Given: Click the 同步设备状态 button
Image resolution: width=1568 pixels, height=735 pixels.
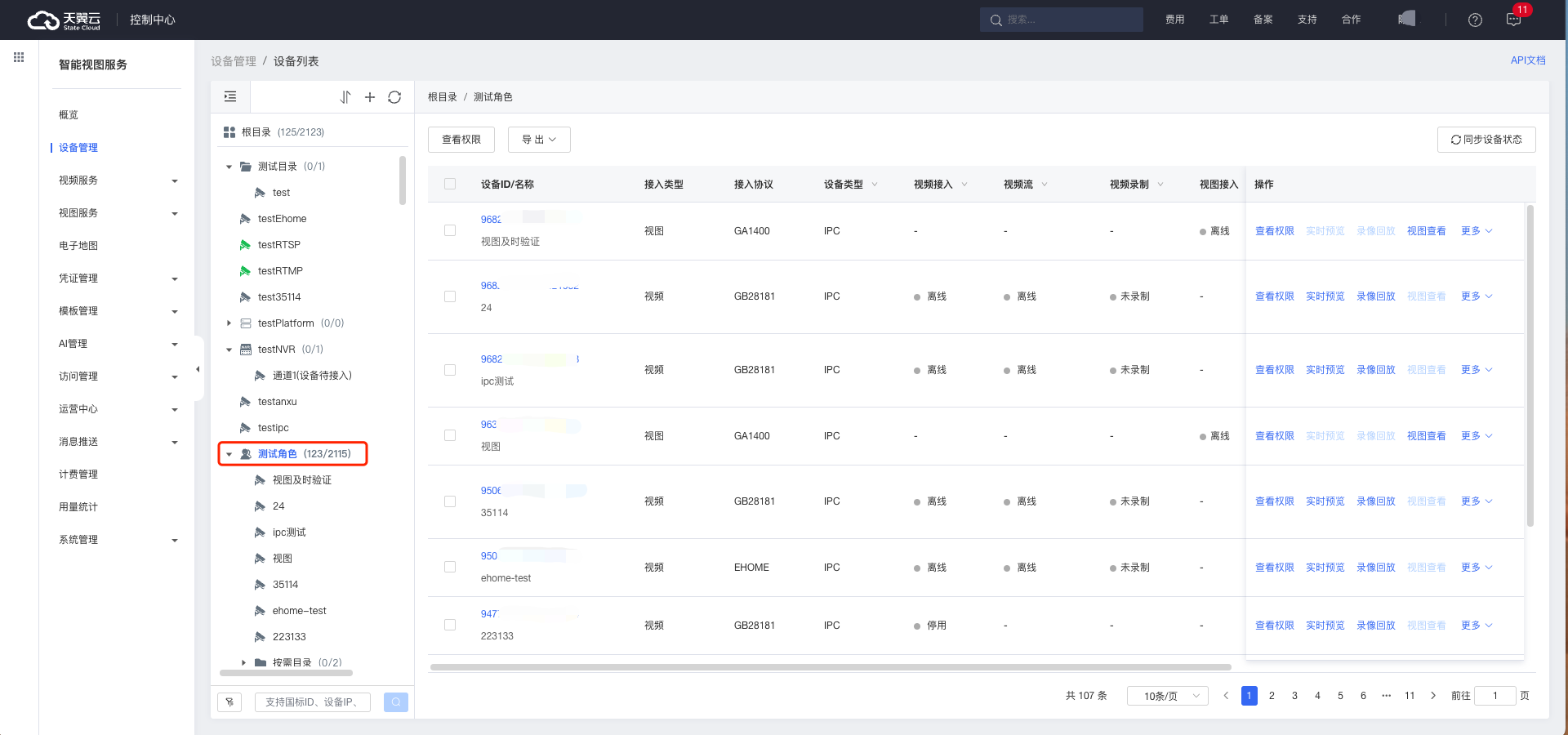Looking at the screenshot, I should coord(1486,140).
